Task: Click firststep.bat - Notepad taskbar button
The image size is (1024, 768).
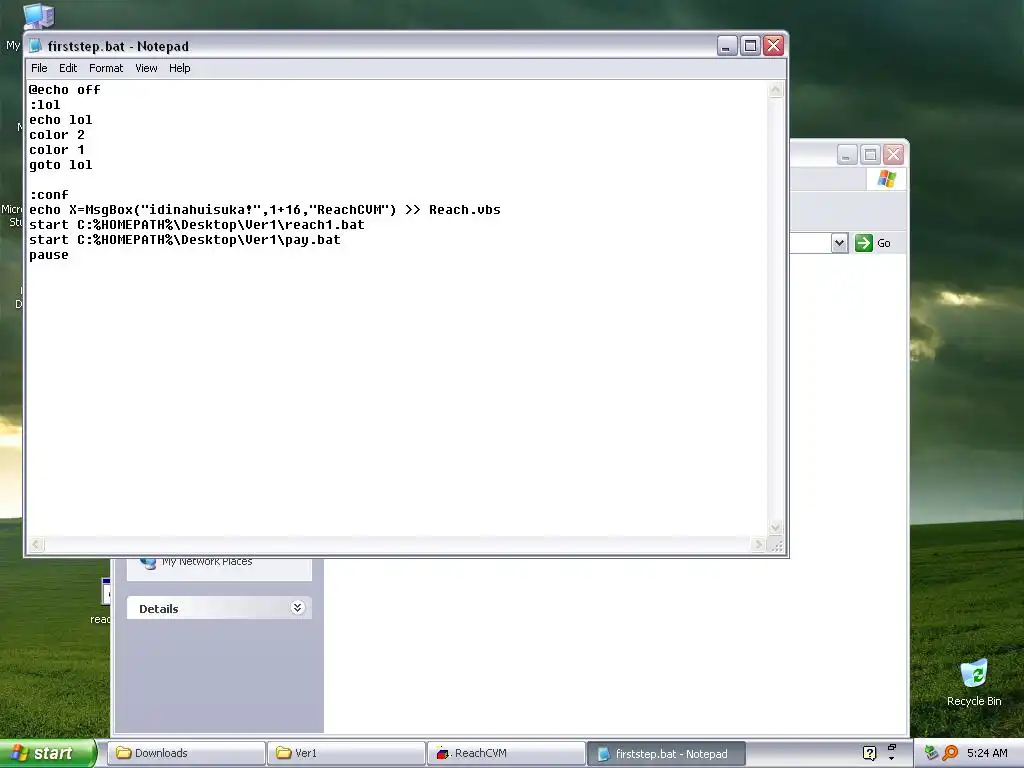Action: pyautogui.click(x=666, y=754)
